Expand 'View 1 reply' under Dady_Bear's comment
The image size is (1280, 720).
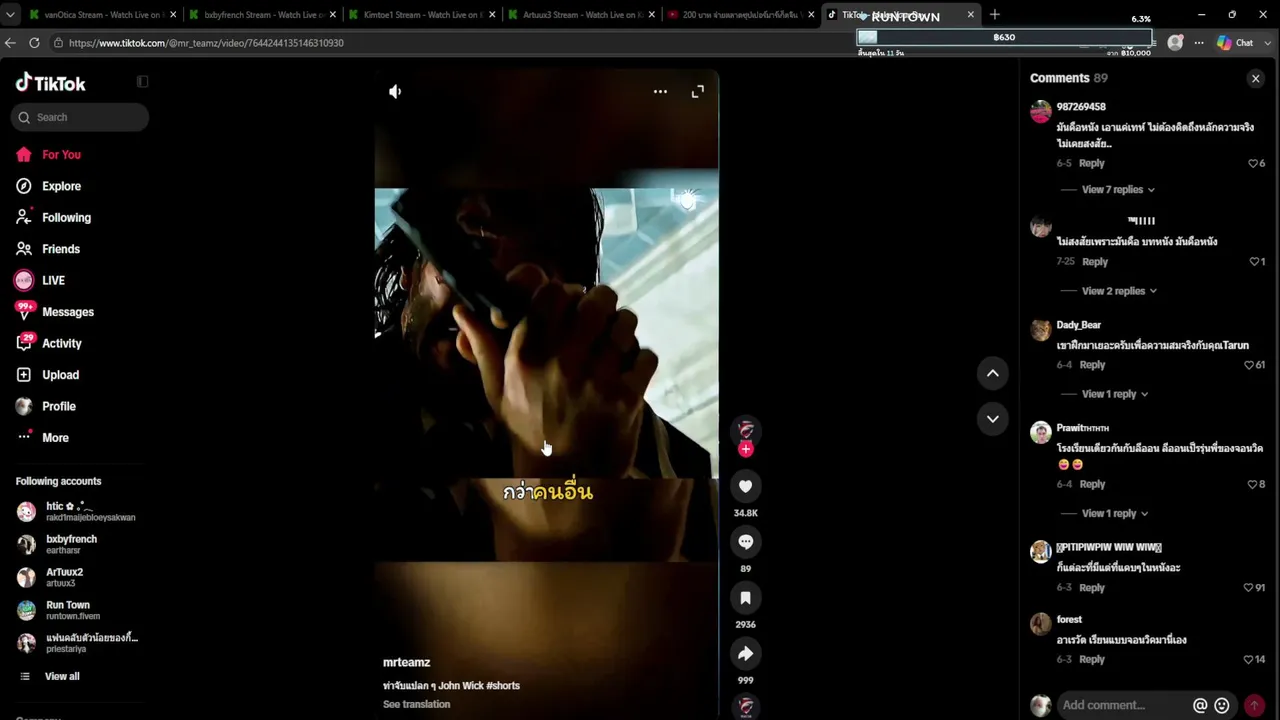point(1115,394)
